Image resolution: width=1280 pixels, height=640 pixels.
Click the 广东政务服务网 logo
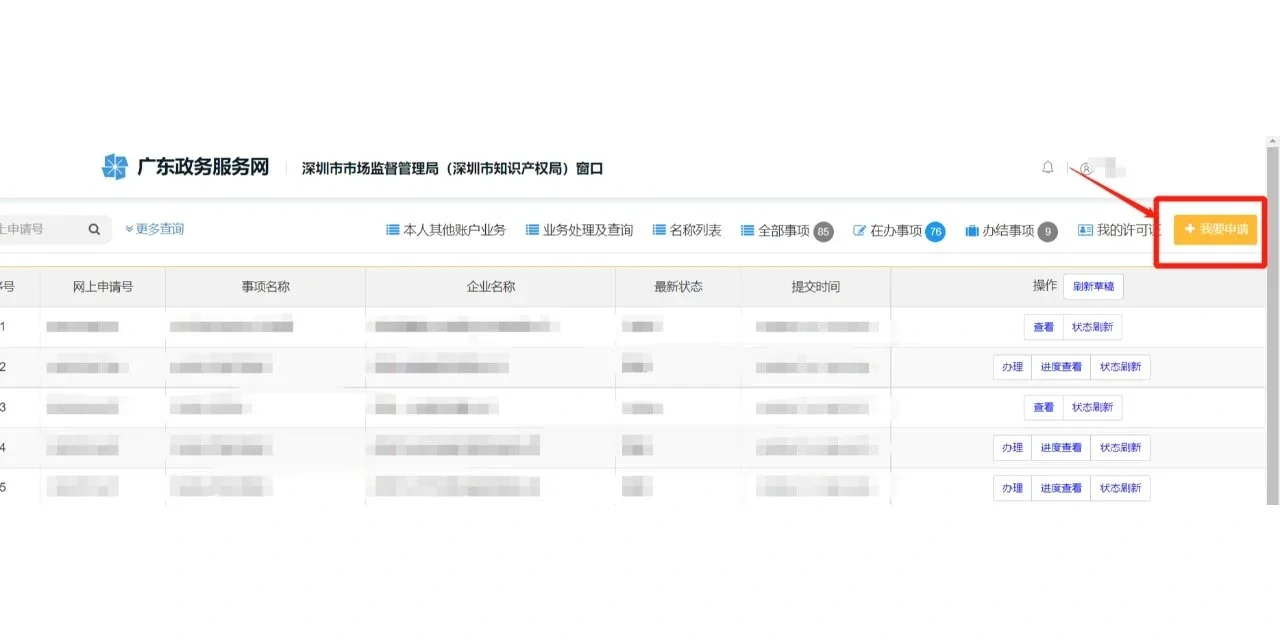(x=115, y=167)
